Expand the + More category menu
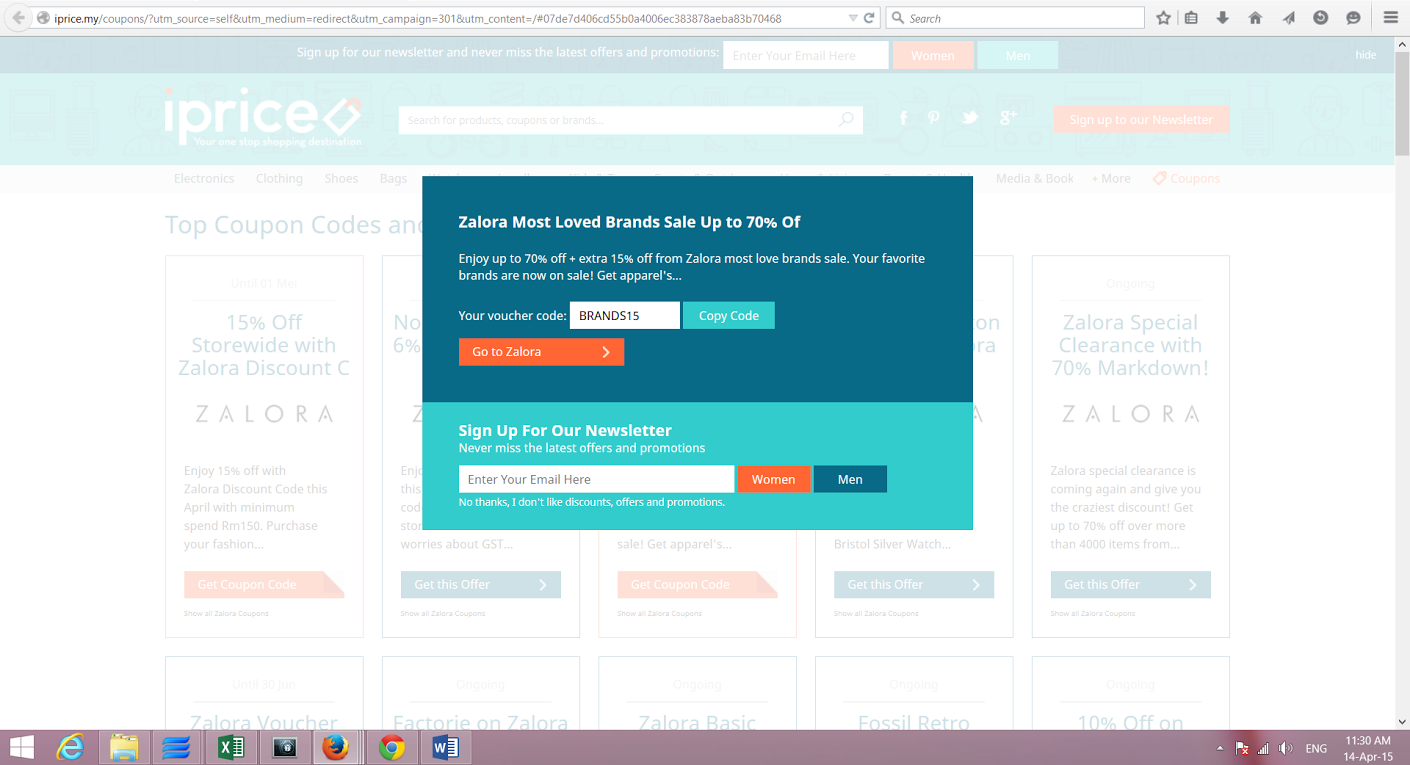Screen dimensions: 1410x765 point(1111,179)
